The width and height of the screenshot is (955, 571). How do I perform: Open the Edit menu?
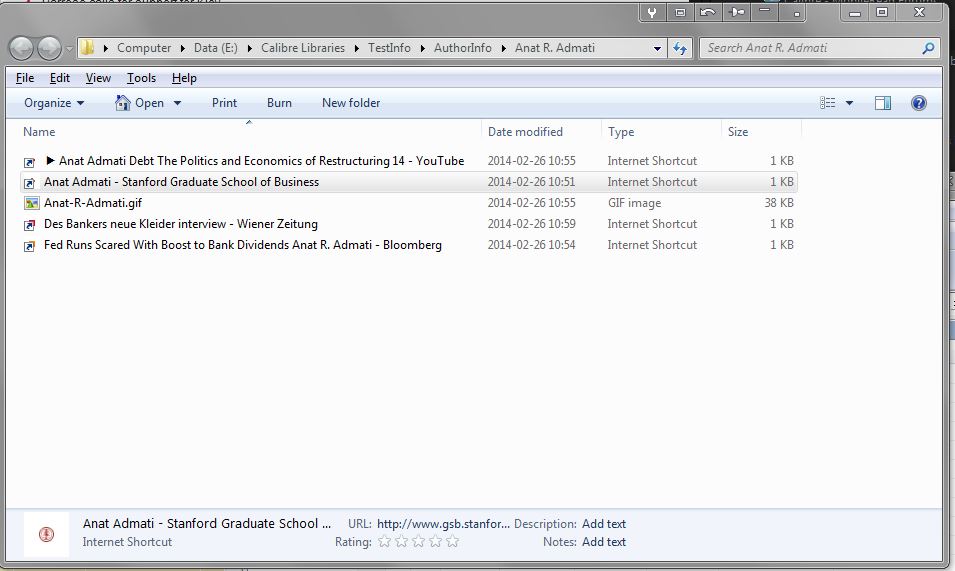(60, 78)
